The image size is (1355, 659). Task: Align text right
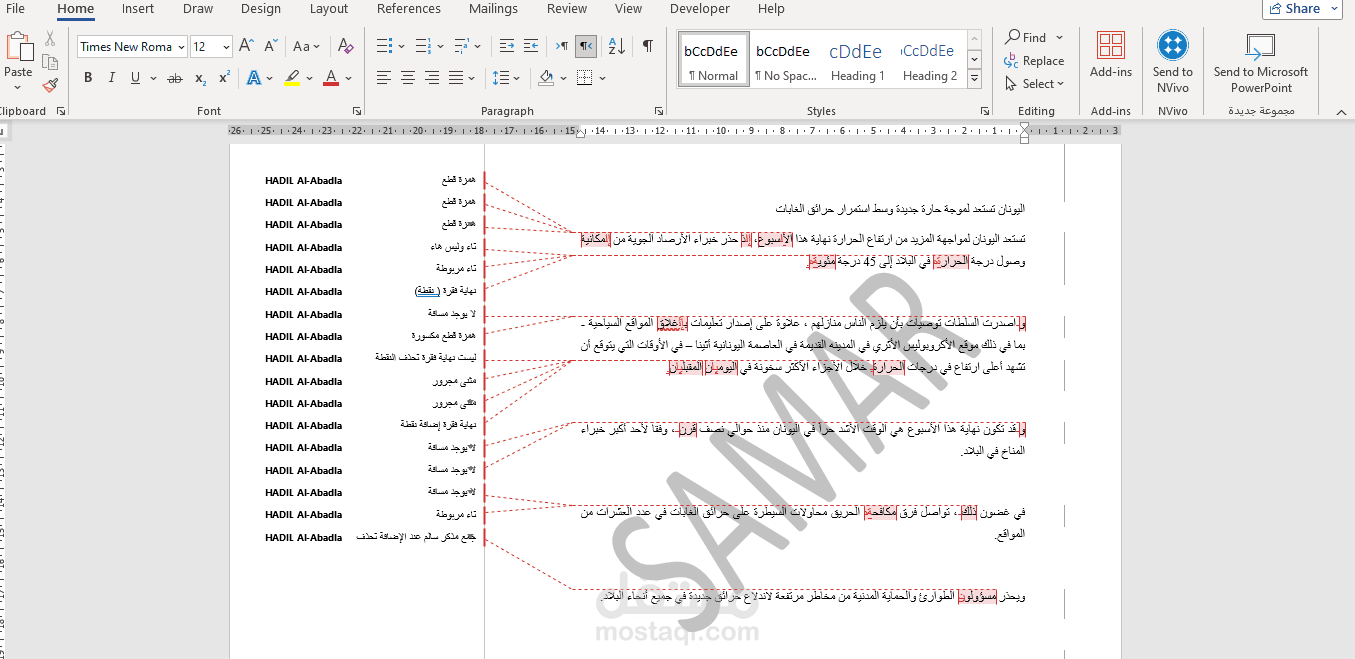433,78
